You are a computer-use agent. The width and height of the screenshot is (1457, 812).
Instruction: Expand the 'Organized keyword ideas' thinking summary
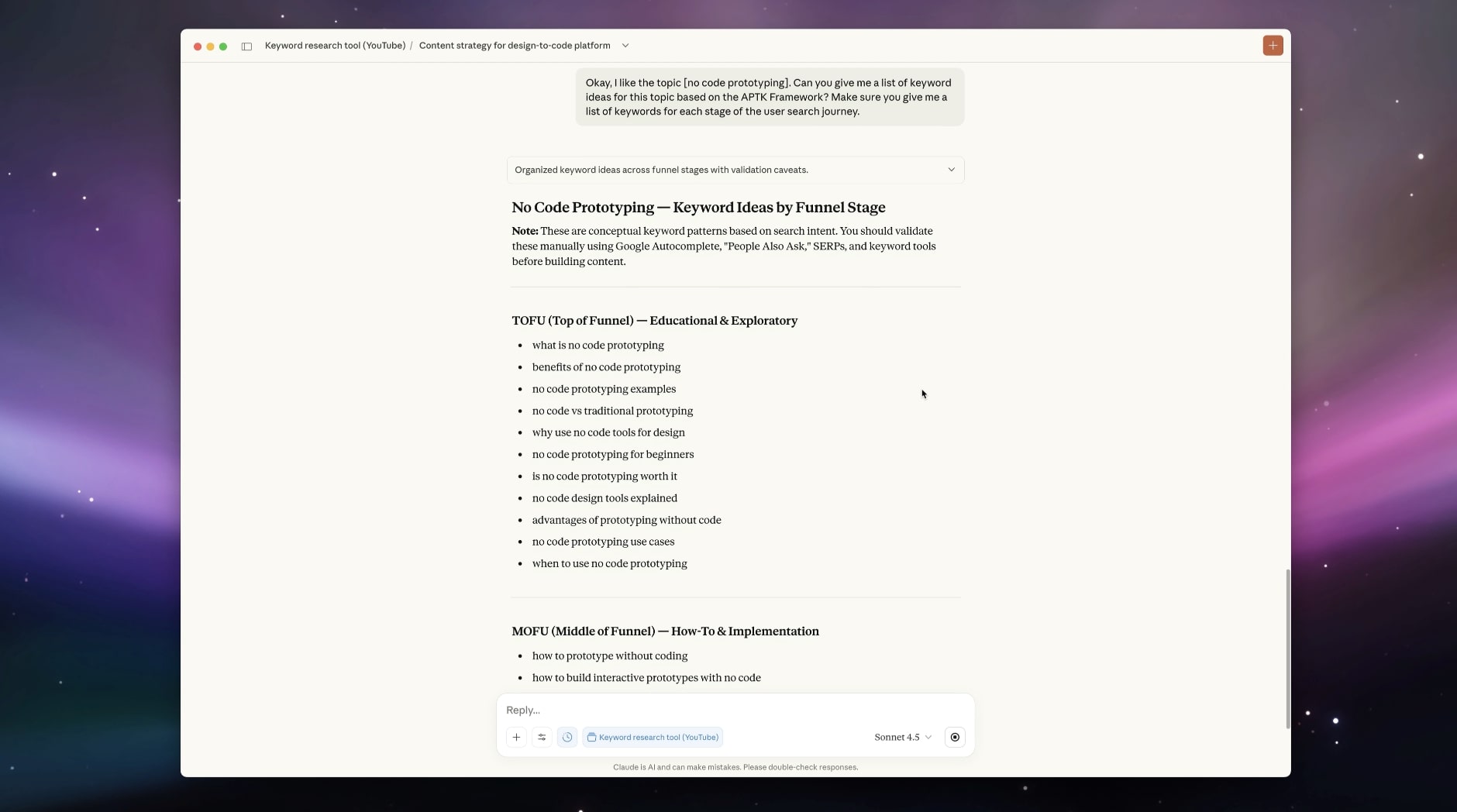[951, 170]
